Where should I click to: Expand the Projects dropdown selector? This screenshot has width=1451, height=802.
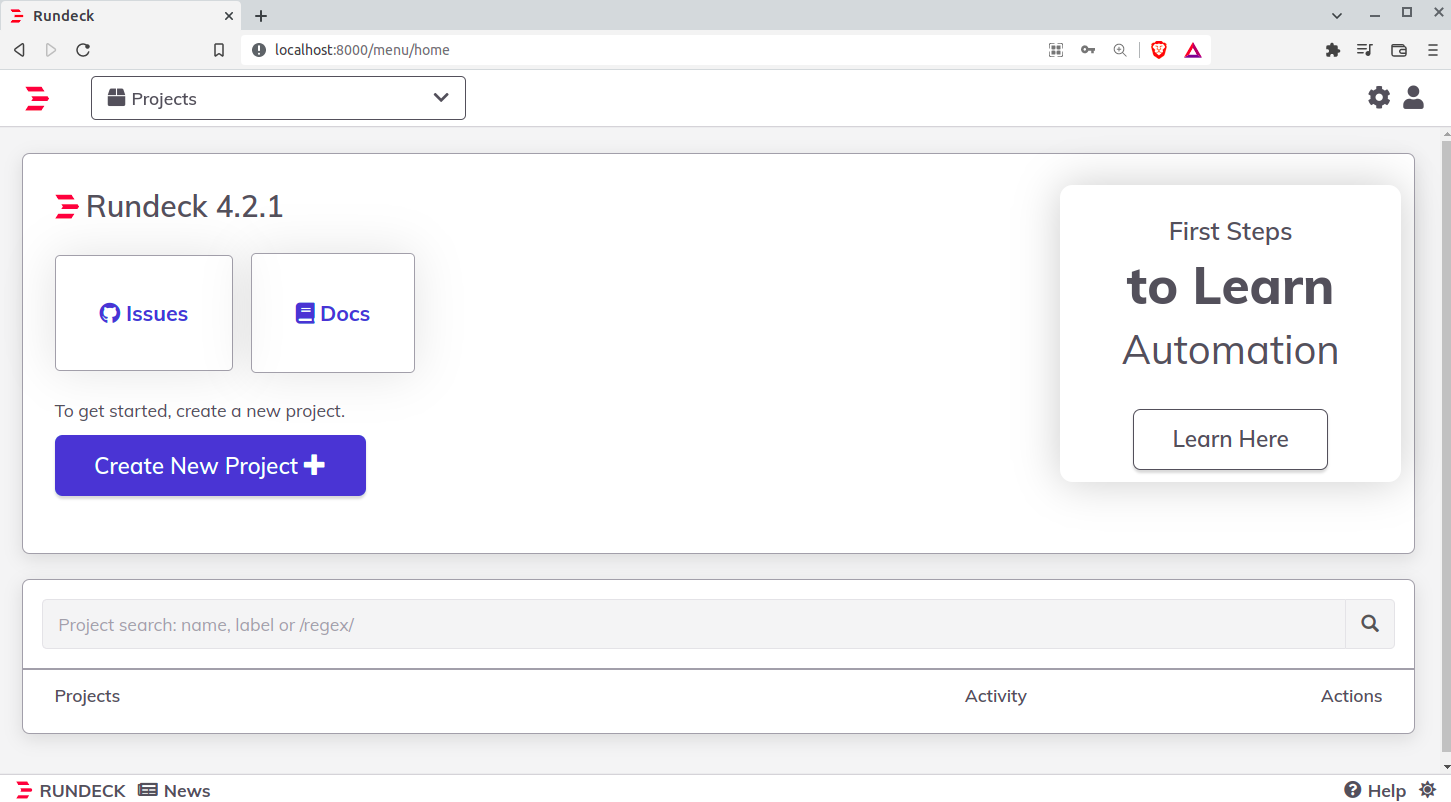278,98
